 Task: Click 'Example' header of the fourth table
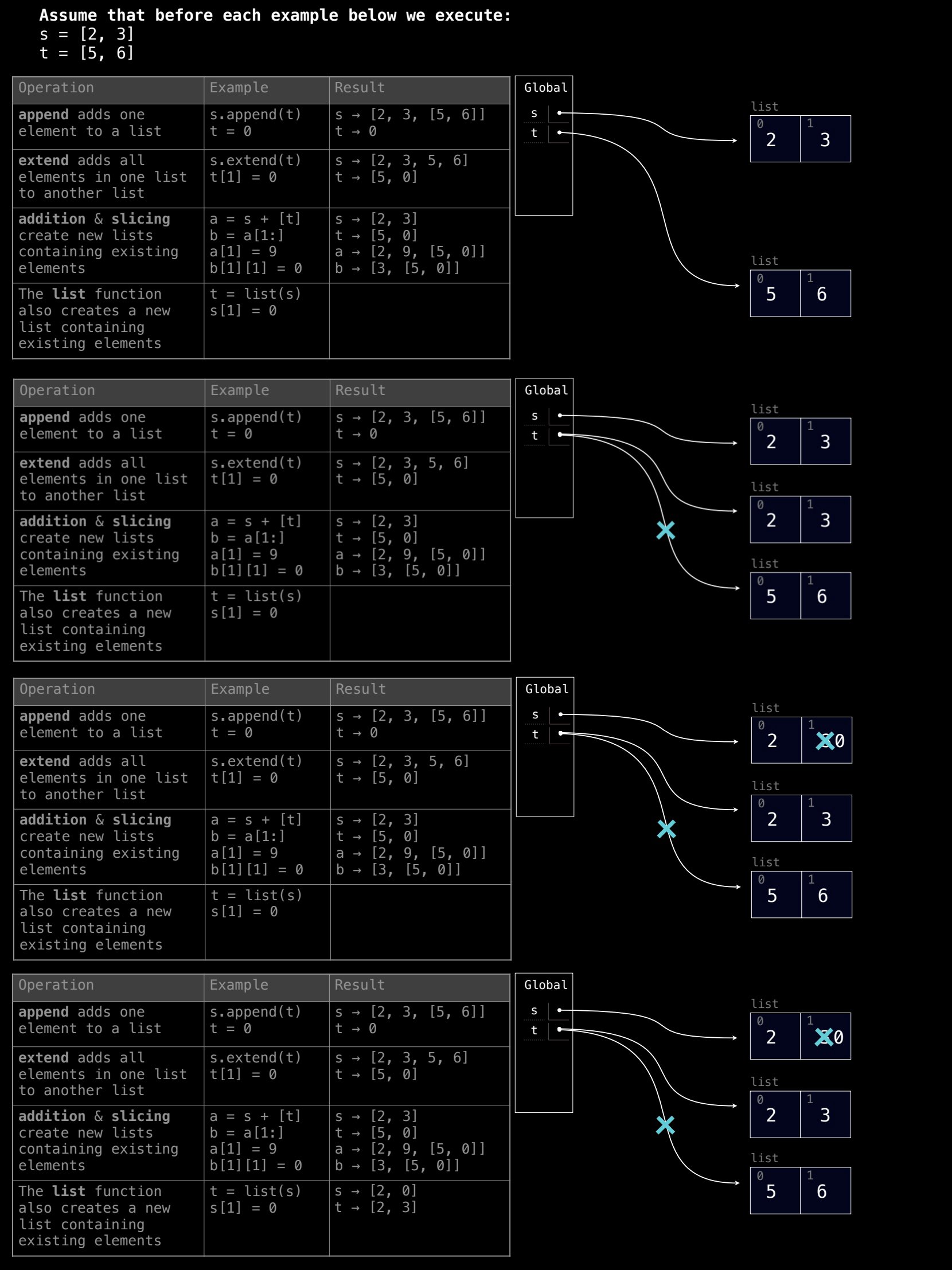click(239, 984)
